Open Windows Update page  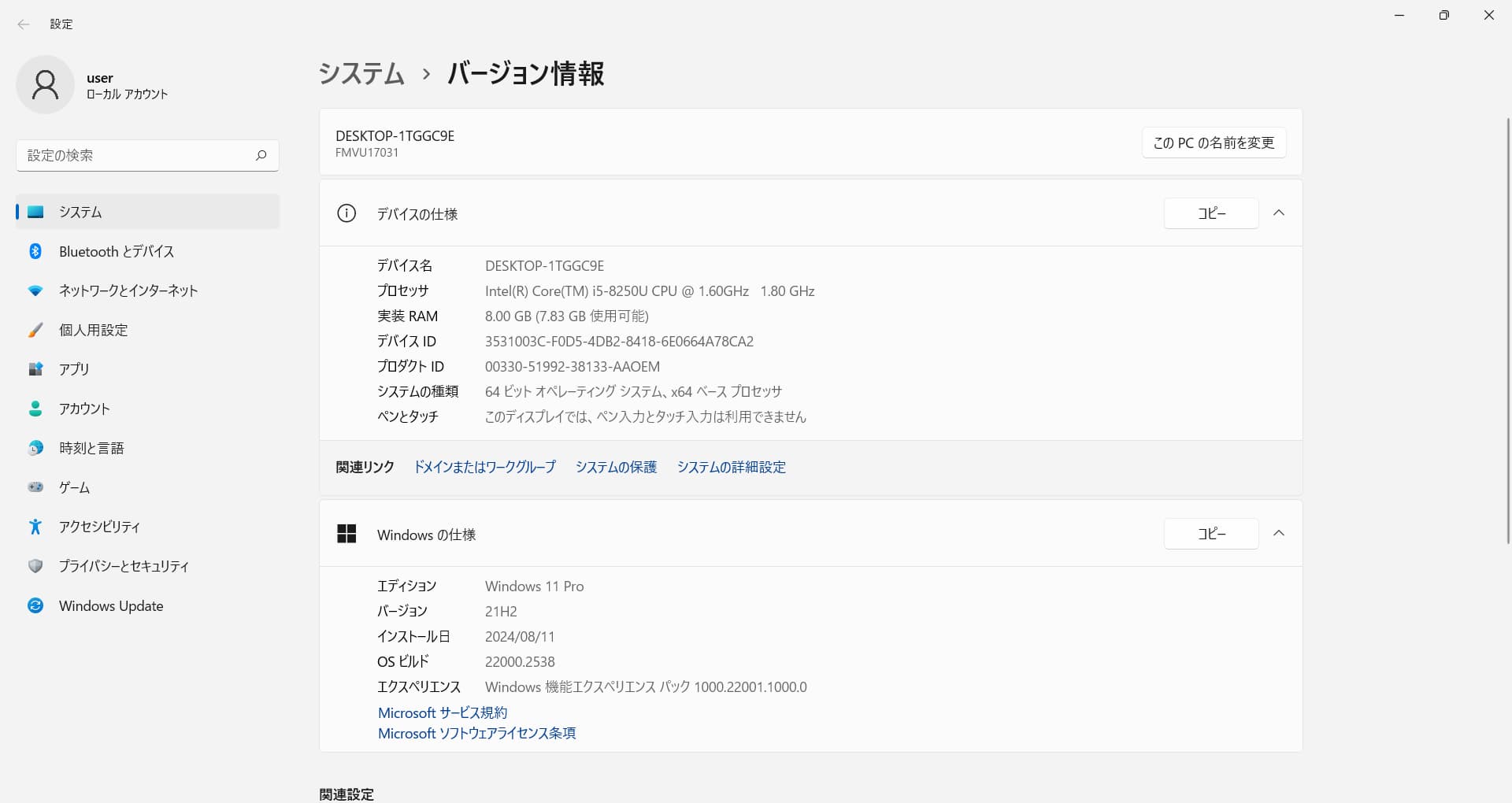[148, 605]
